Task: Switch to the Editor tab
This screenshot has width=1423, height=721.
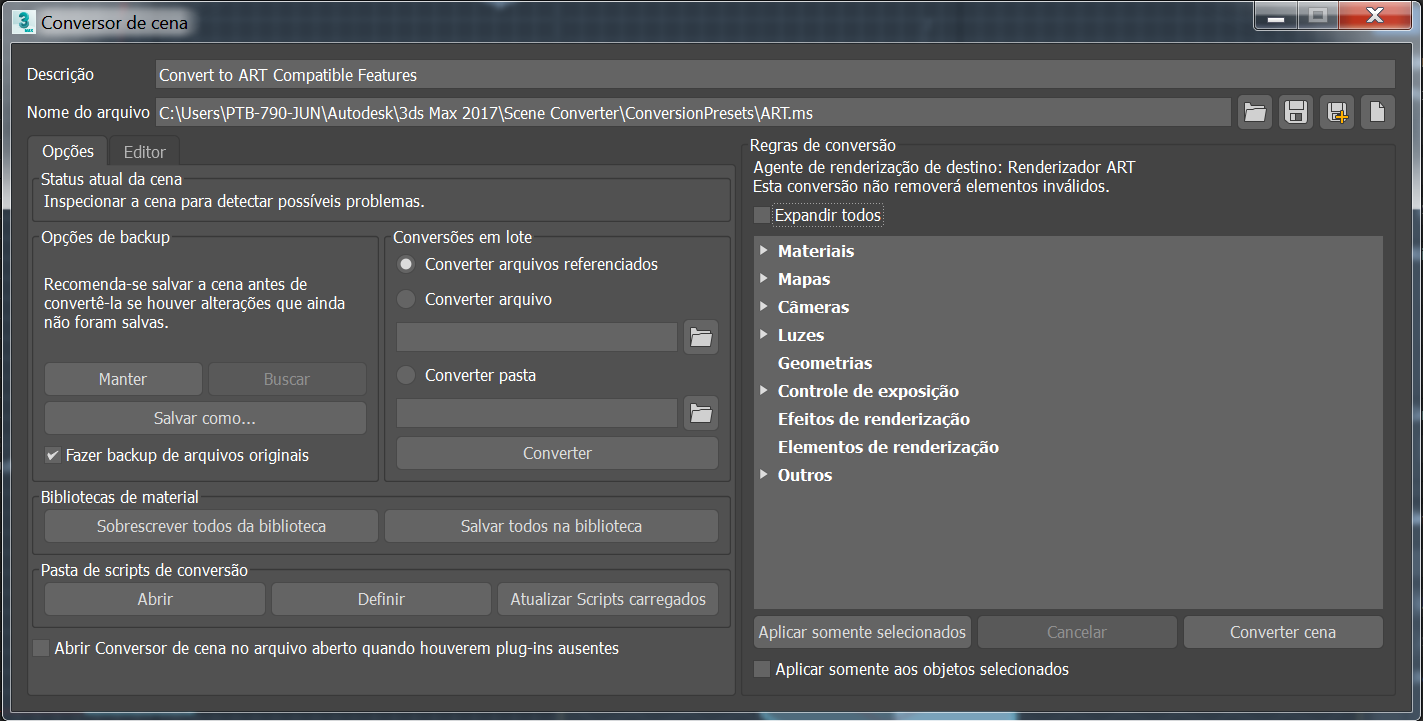Action: tap(145, 152)
